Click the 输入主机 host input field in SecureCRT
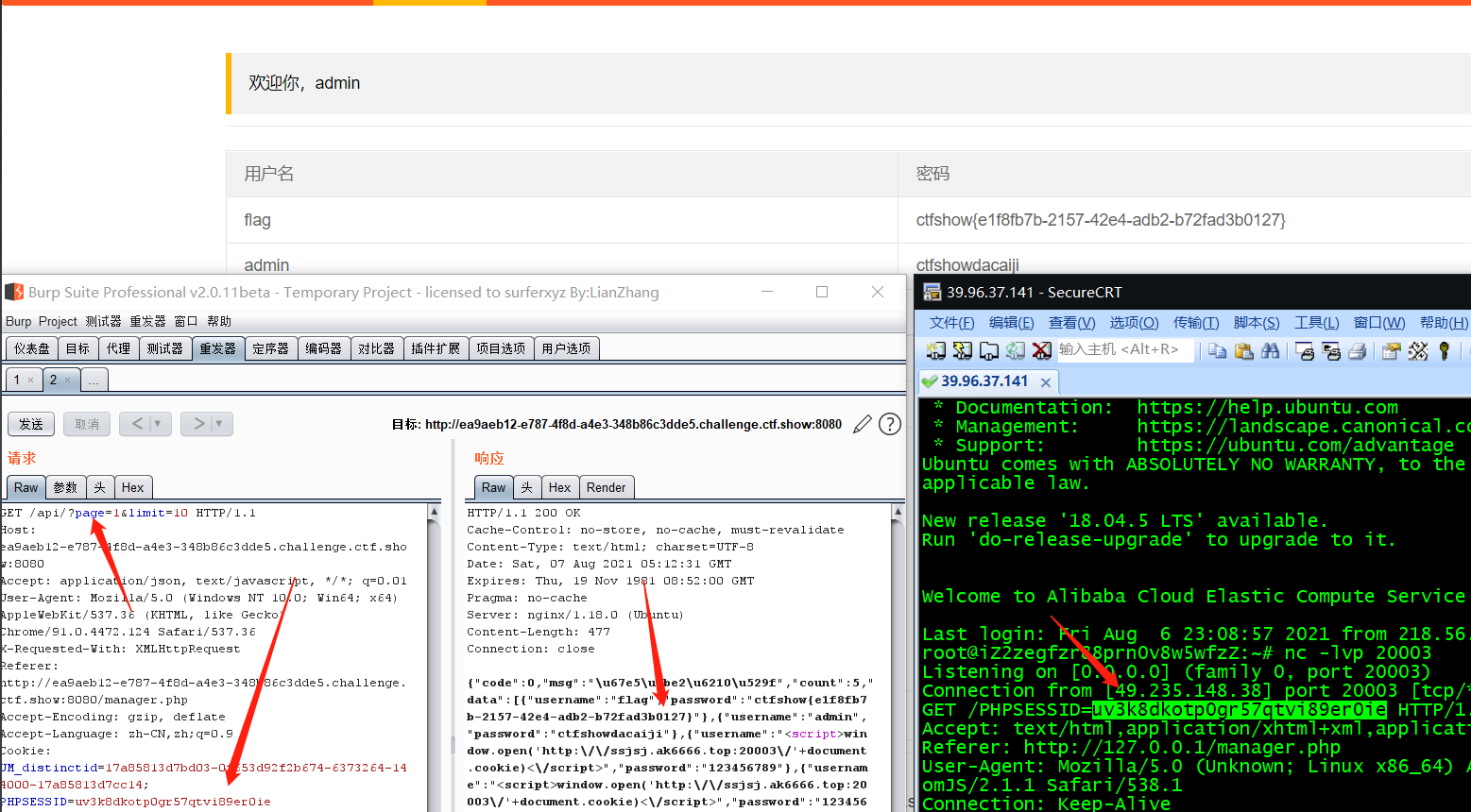1471x812 pixels. [1125, 349]
